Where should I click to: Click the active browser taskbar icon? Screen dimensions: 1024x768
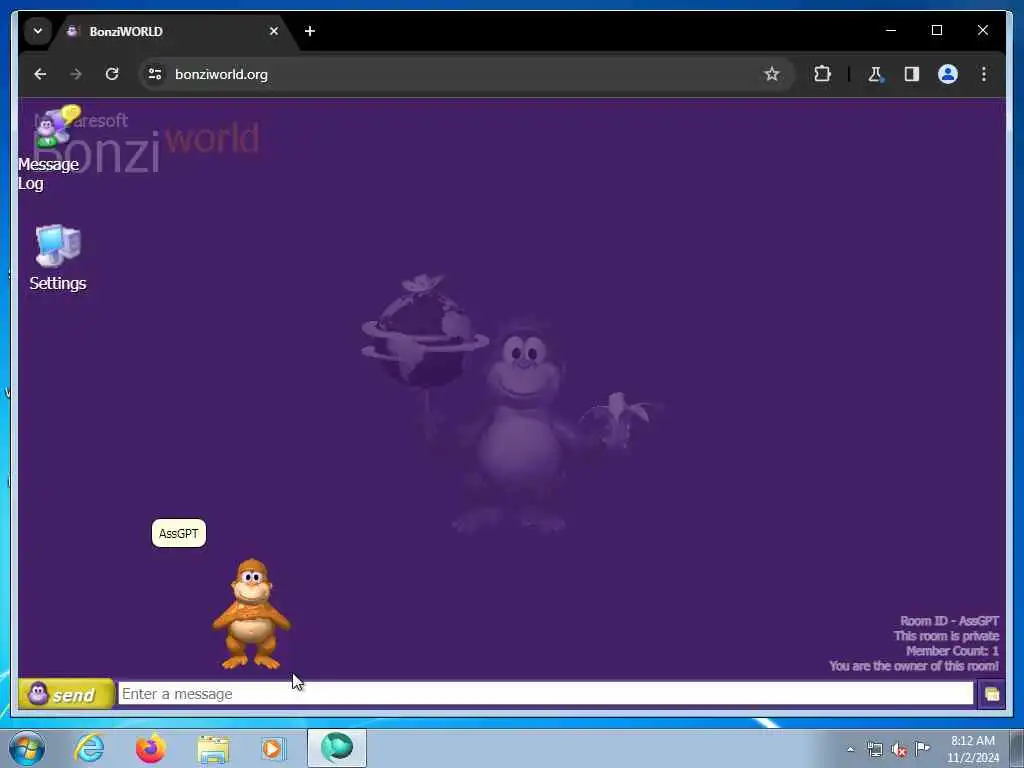337,748
